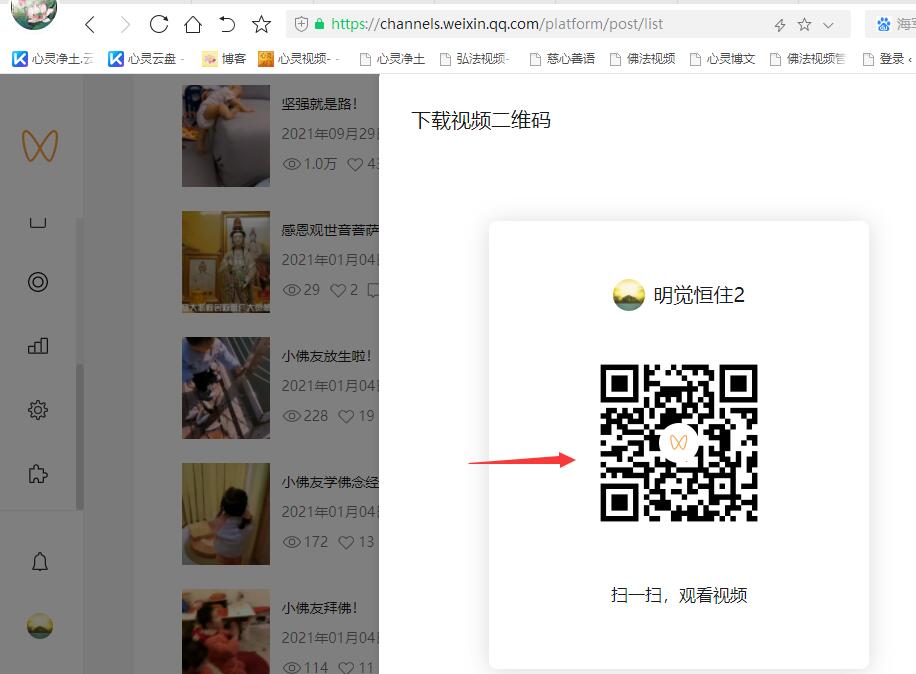The height and width of the screenshot is (674, 916).
Task: Click the views eye icon showing 114
Action: pyautogui.click(x=292, y=668)
